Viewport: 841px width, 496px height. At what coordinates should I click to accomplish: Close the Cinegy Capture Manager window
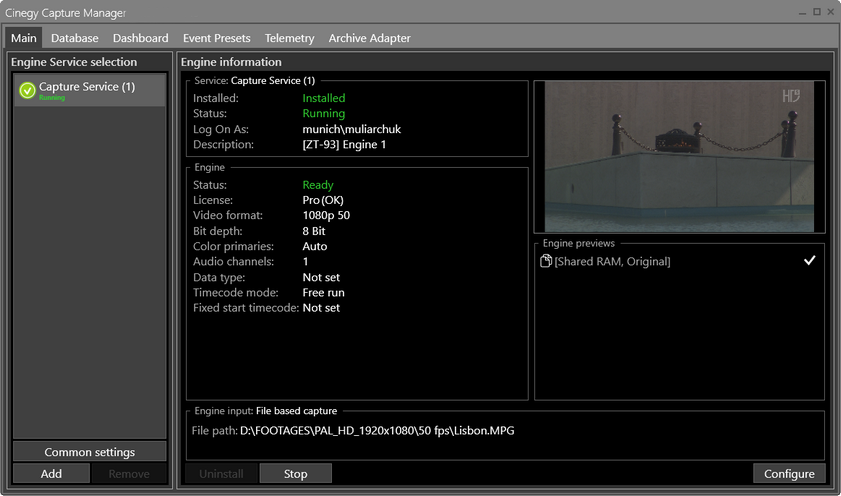tap(830, 12)
